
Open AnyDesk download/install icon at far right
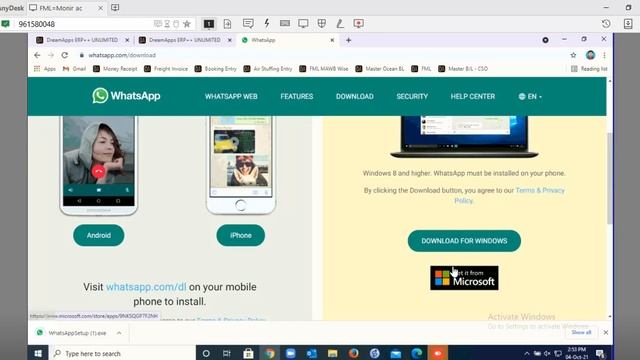pyautogui.click(x=628, y=24)
